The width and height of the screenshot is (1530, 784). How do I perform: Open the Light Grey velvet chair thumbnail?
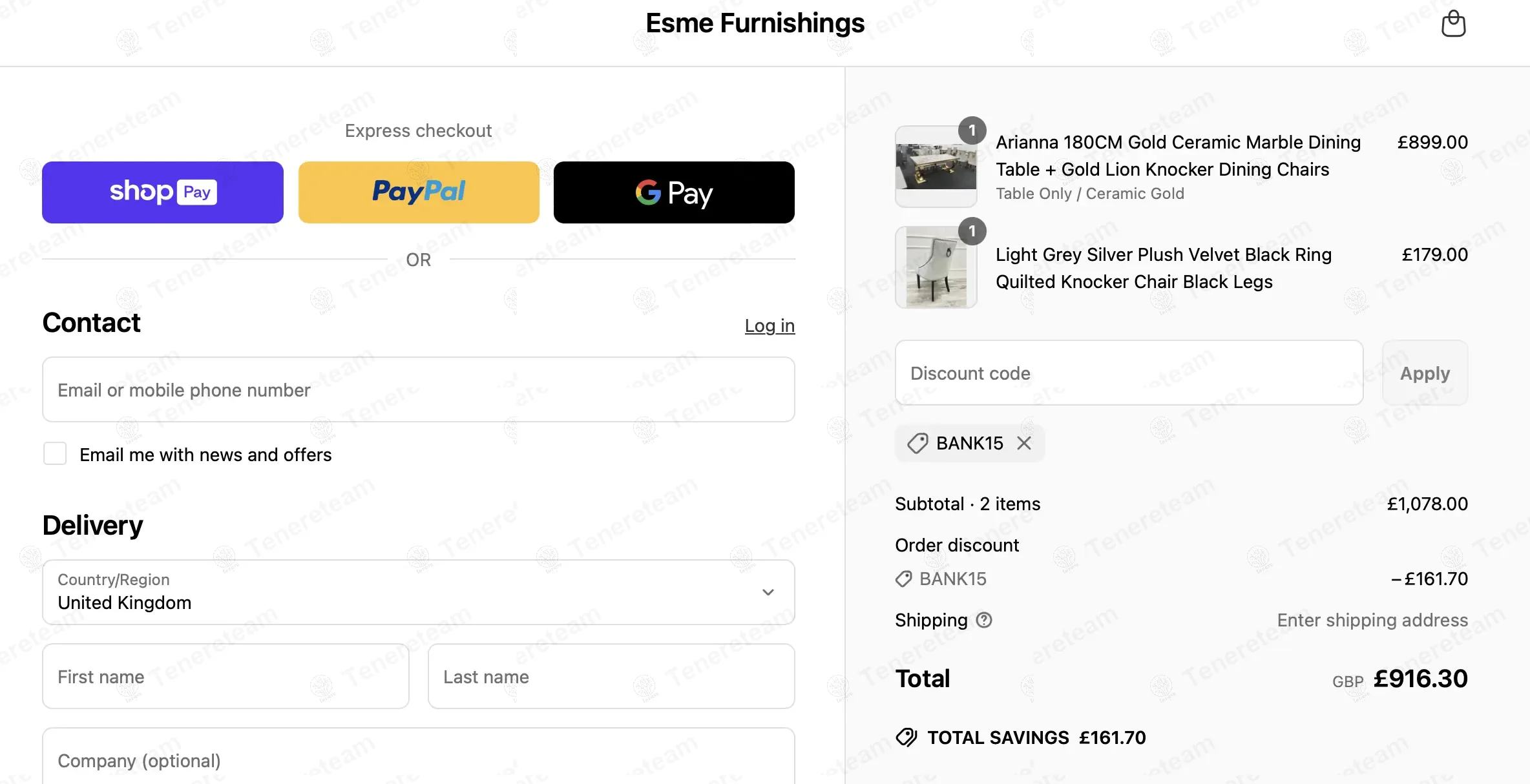click(x=936, y=267)
